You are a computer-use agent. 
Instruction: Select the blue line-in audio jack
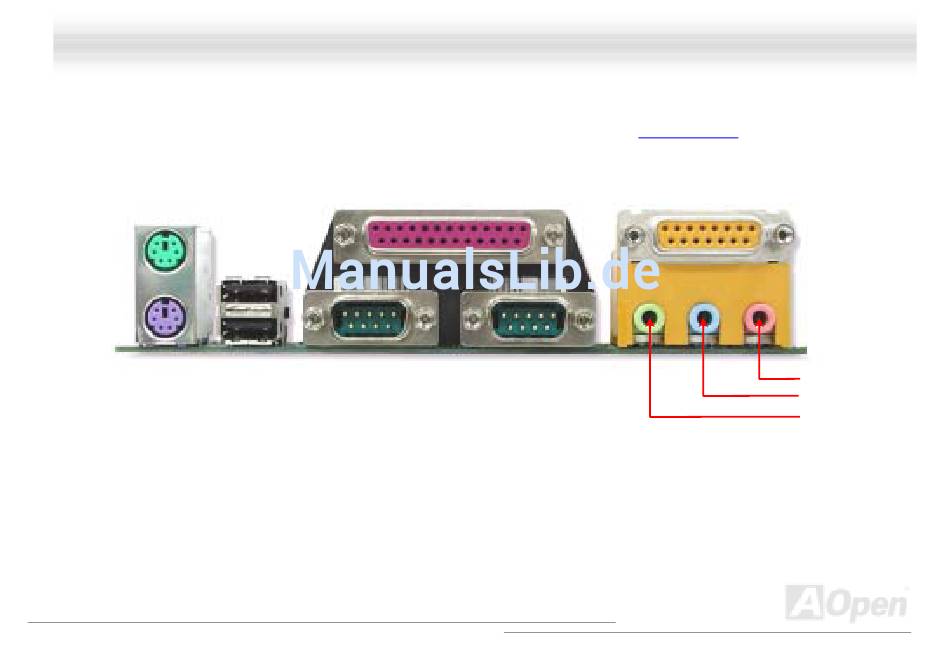[x=703, y=319]
